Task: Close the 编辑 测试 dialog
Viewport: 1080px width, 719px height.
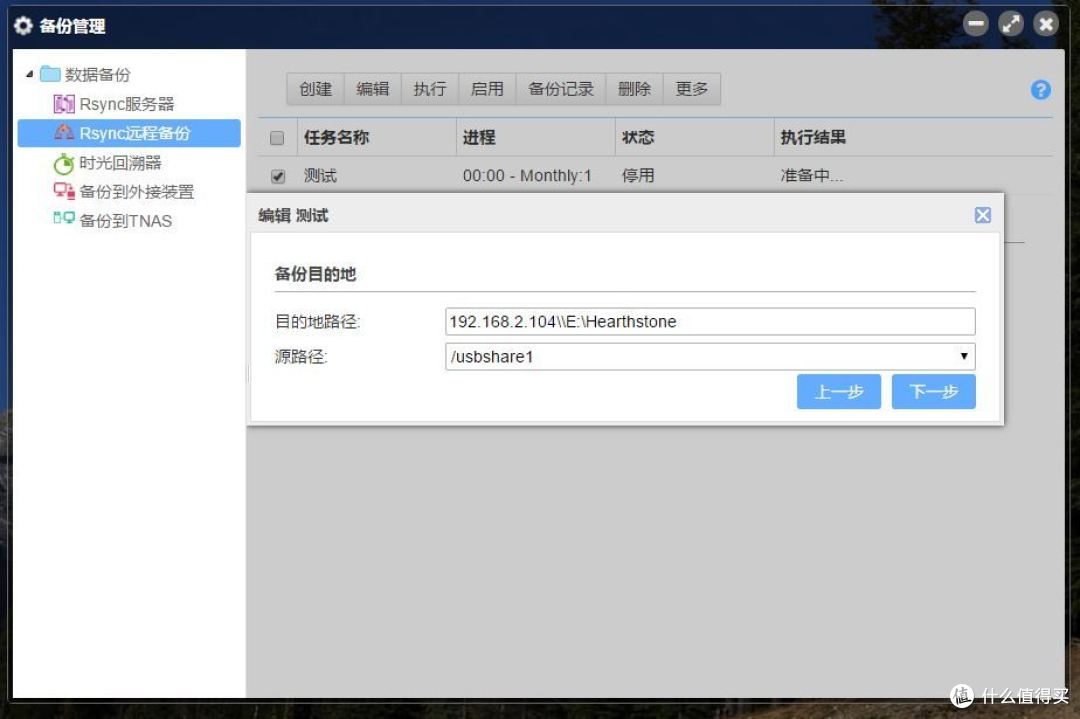Action: (983, 216)
